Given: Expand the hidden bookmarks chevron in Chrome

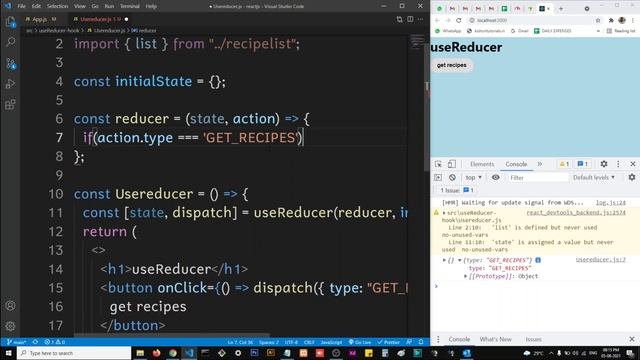Looking at the screenshot, I should pos(598,31).
